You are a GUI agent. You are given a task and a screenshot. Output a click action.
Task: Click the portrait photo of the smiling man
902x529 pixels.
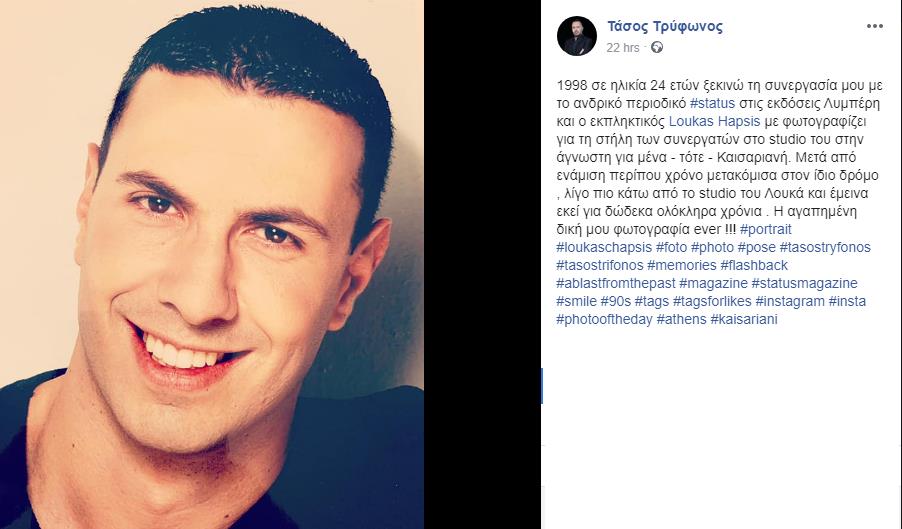pos(212,264)
